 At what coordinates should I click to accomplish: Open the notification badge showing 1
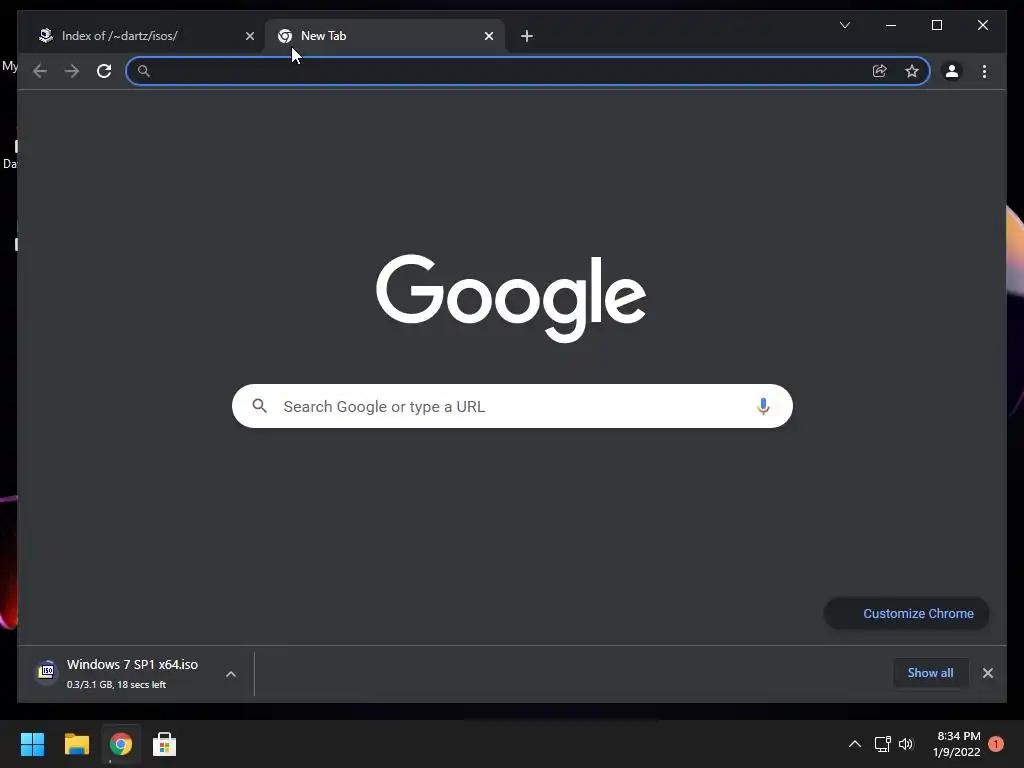(x=996, y=744)
